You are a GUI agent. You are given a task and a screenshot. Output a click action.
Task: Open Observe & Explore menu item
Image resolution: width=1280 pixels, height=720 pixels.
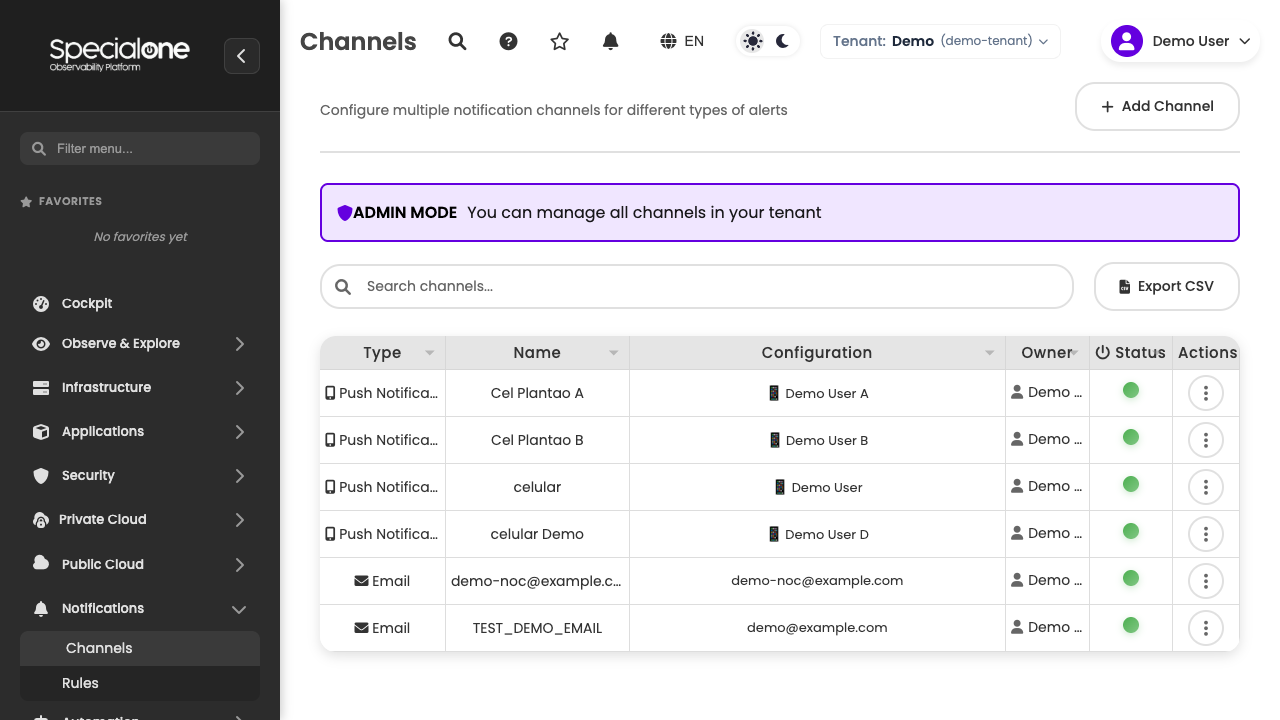[121, 343]
